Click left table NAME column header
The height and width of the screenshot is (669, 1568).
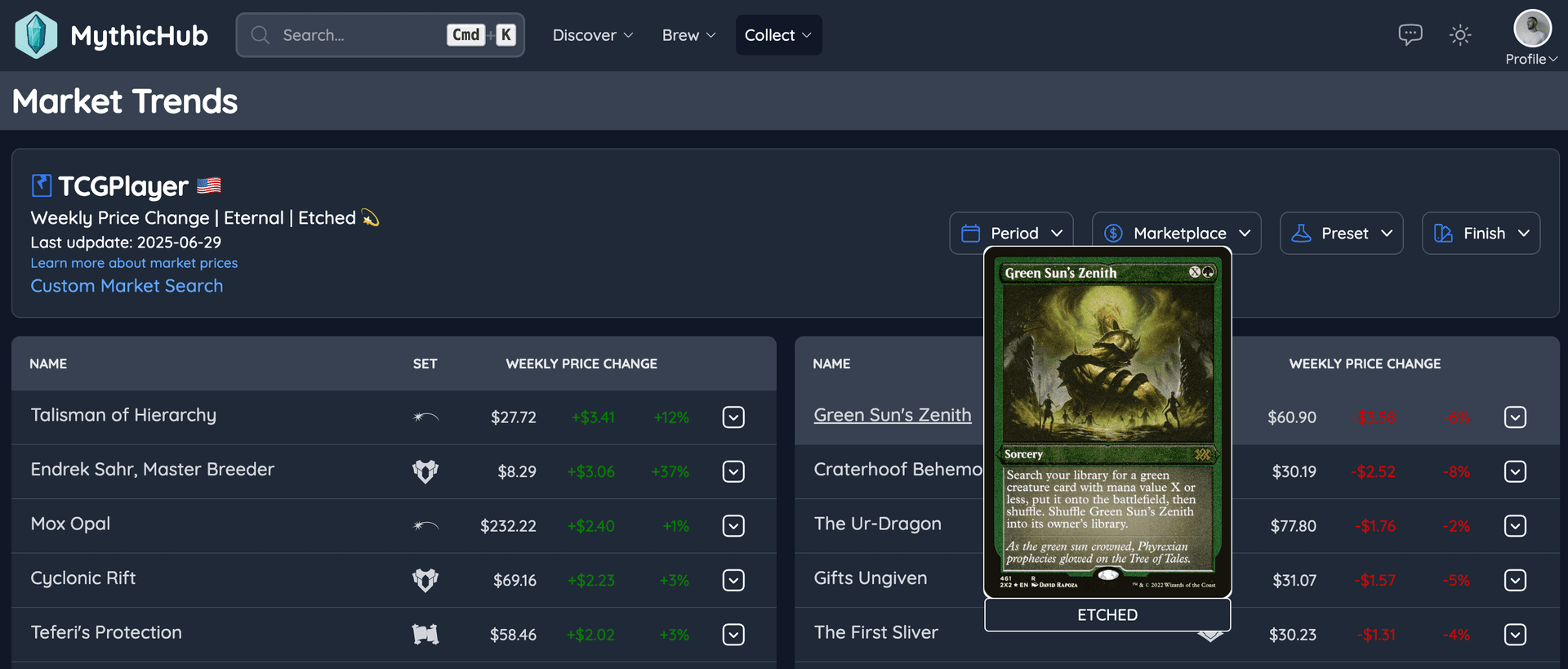pyautogui.click(x=48, y=363)
